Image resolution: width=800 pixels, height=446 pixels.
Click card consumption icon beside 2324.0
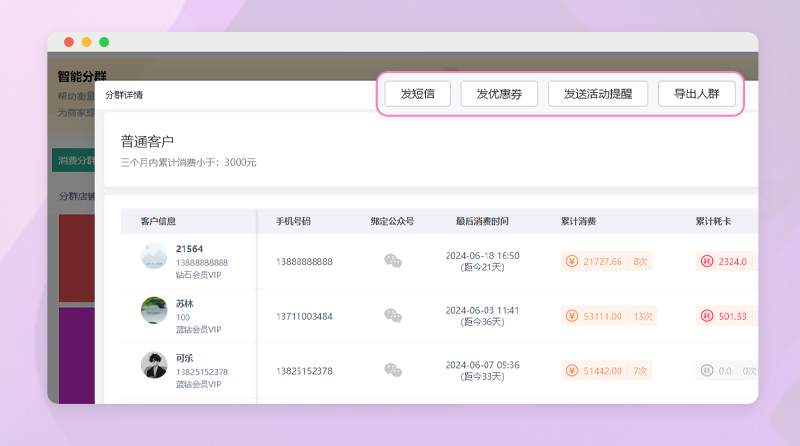tap(707, 261)
